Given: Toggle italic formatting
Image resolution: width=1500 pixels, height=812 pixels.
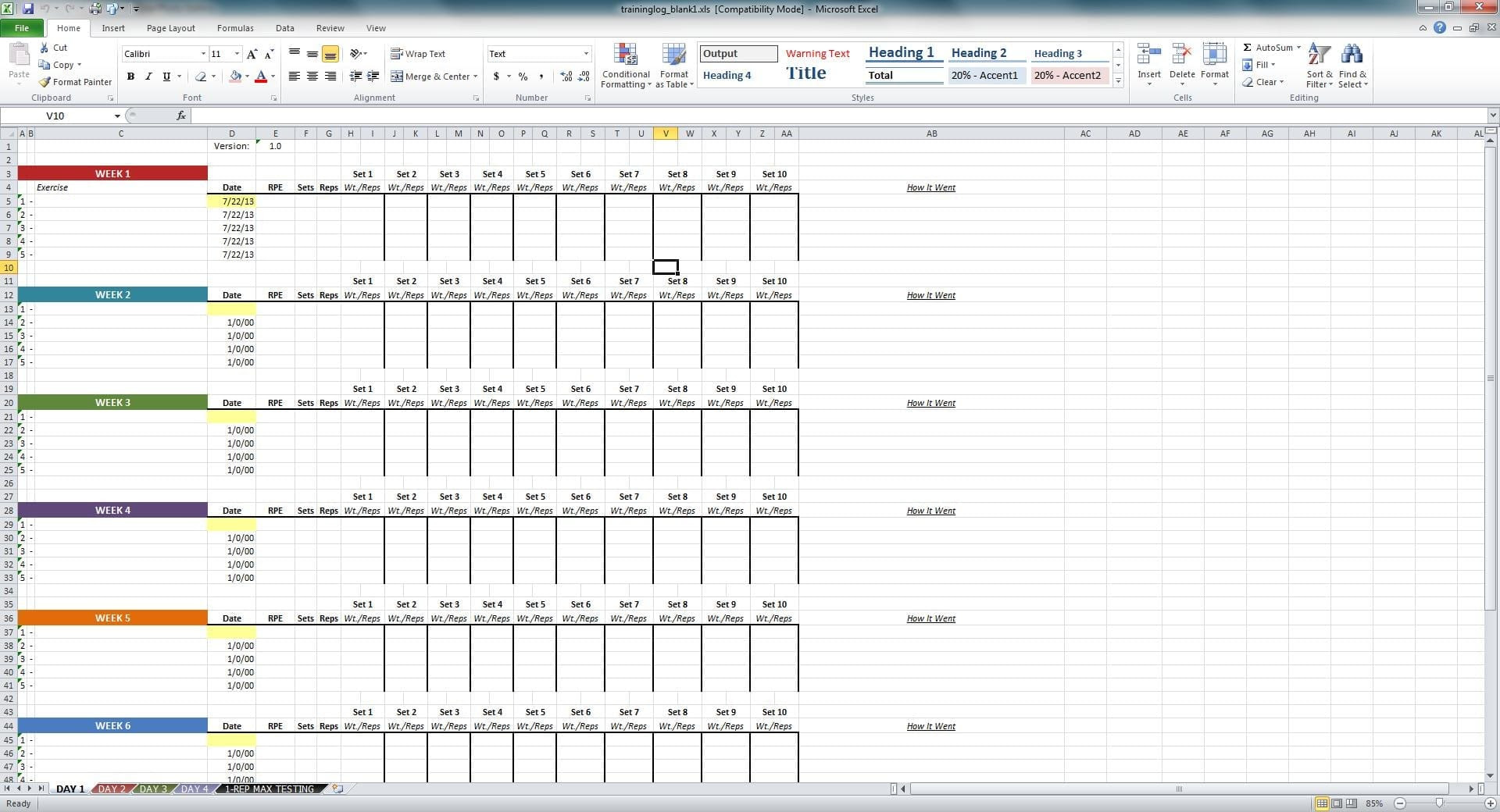Looking at the screenshot, I should coord(148,77).
